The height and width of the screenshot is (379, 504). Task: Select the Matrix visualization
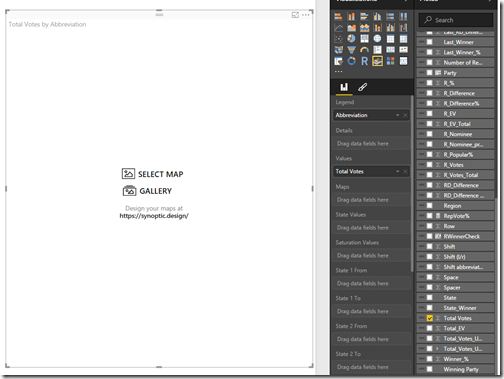403,39
